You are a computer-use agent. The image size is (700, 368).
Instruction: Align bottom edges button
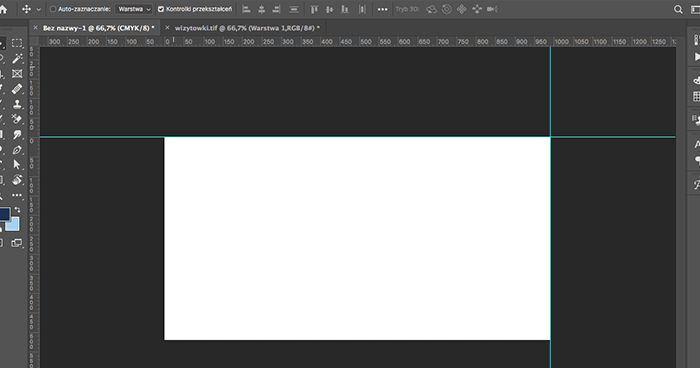point(345,9)
